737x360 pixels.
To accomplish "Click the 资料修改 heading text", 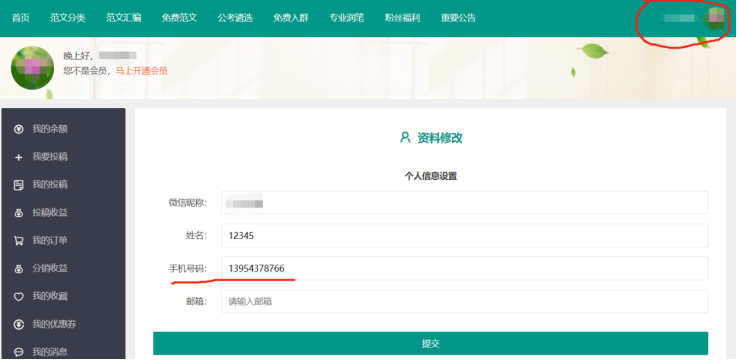I will coord(440,138).
